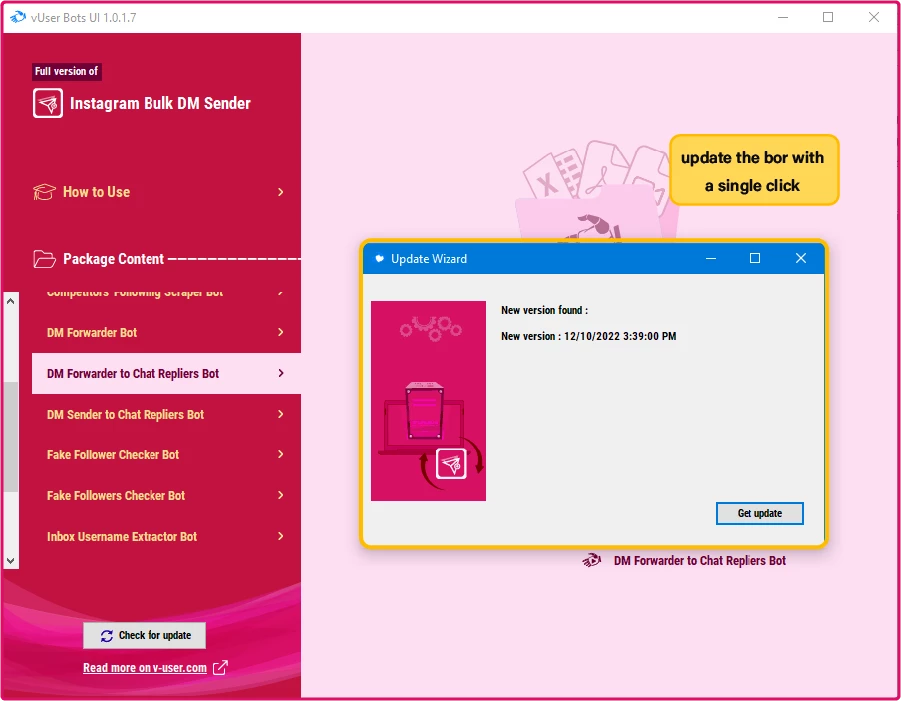
Task: Minimize the vUser Bots UI window
Action: 783,17
